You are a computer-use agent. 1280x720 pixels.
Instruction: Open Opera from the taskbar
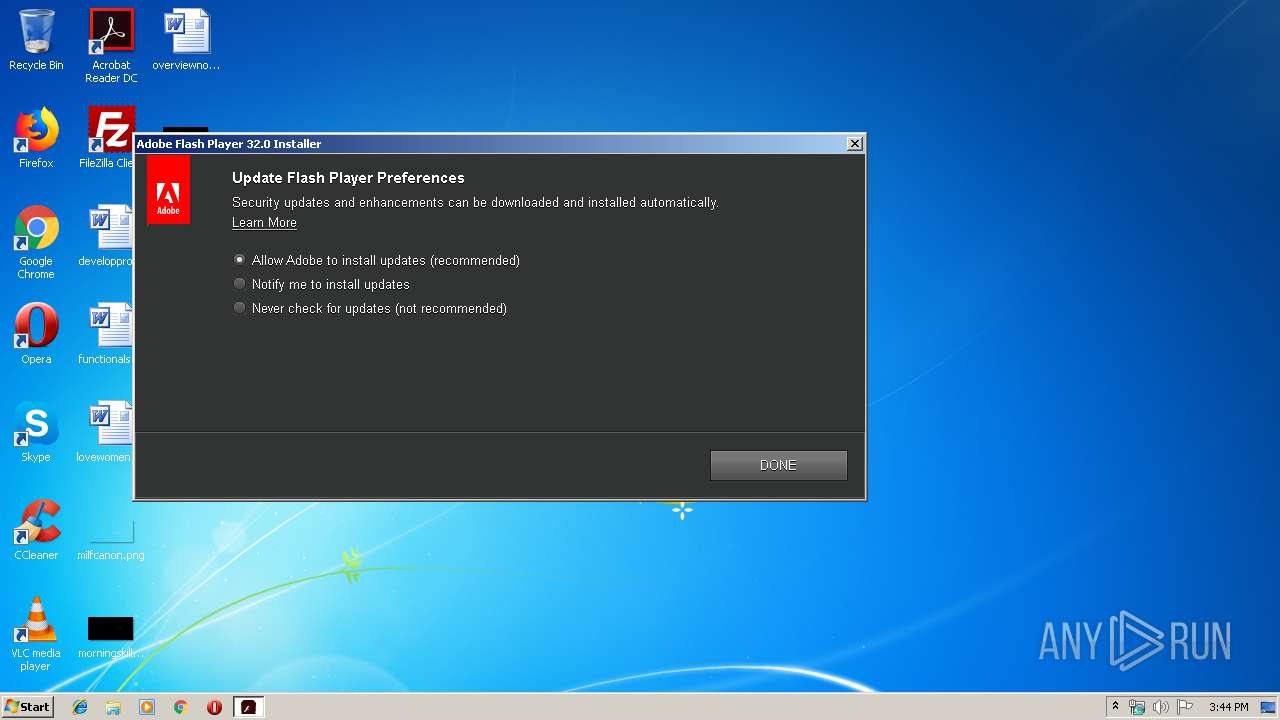point(214,707)
